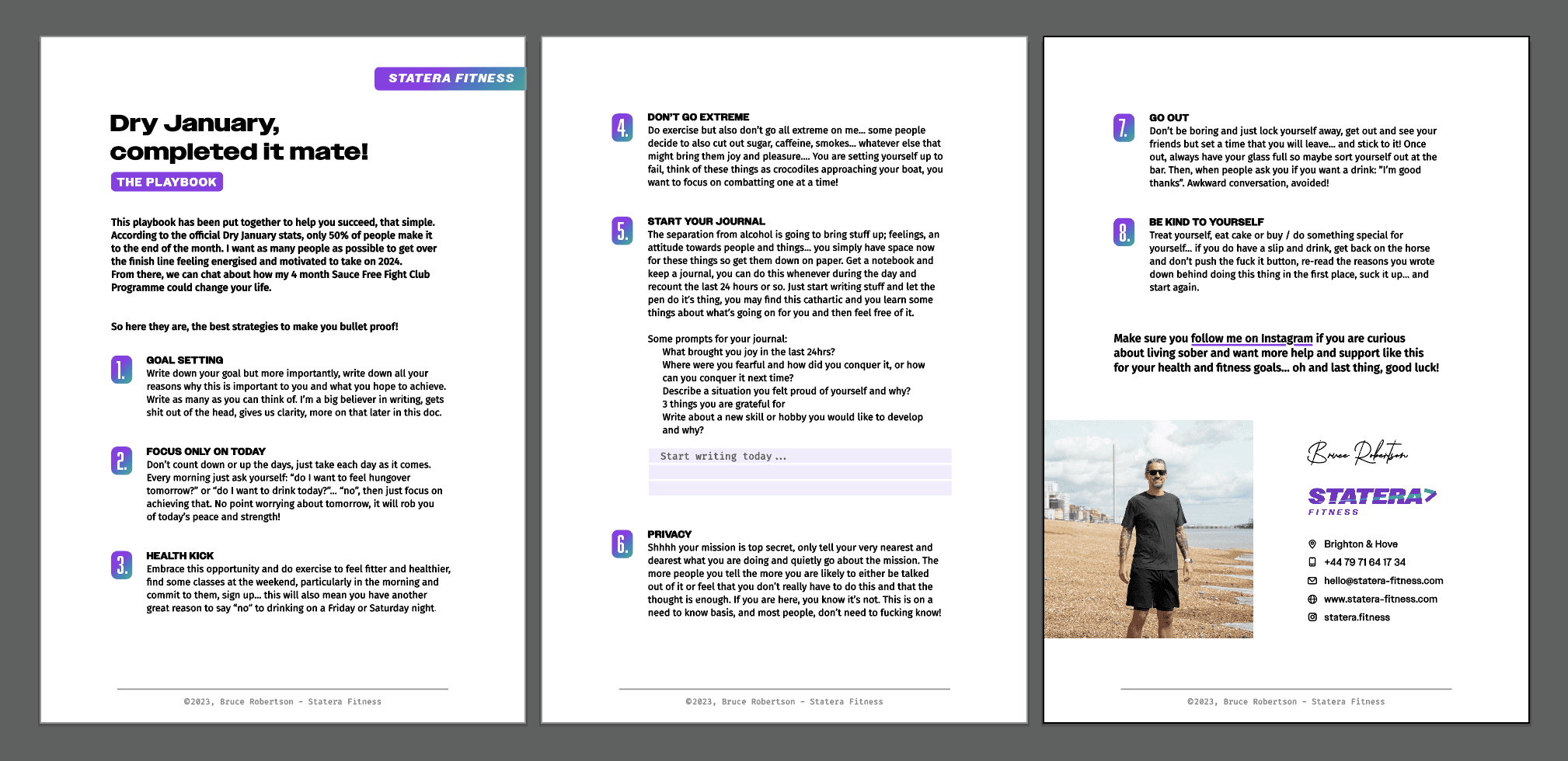
Task: Click the Bruce Robertson signature
Action: [1357, 451]
